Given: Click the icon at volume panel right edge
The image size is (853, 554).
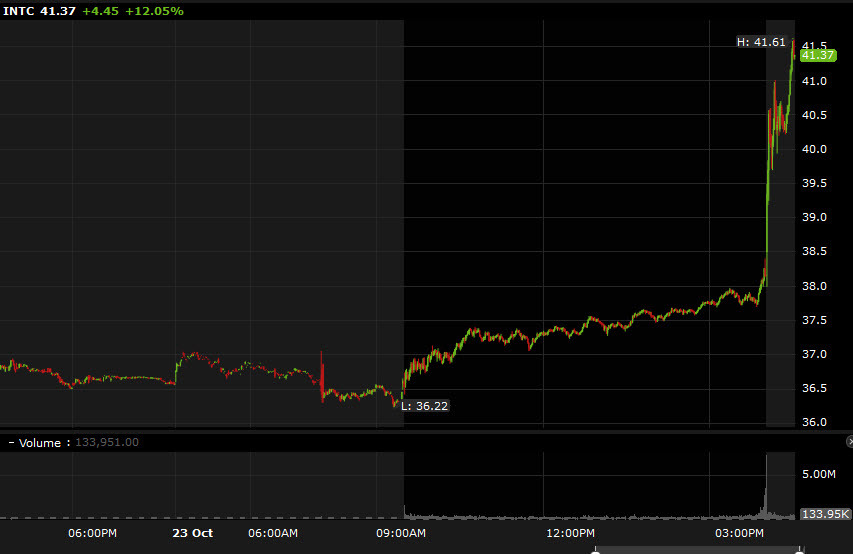Looking at the screenshot, I should coord(848,441).
